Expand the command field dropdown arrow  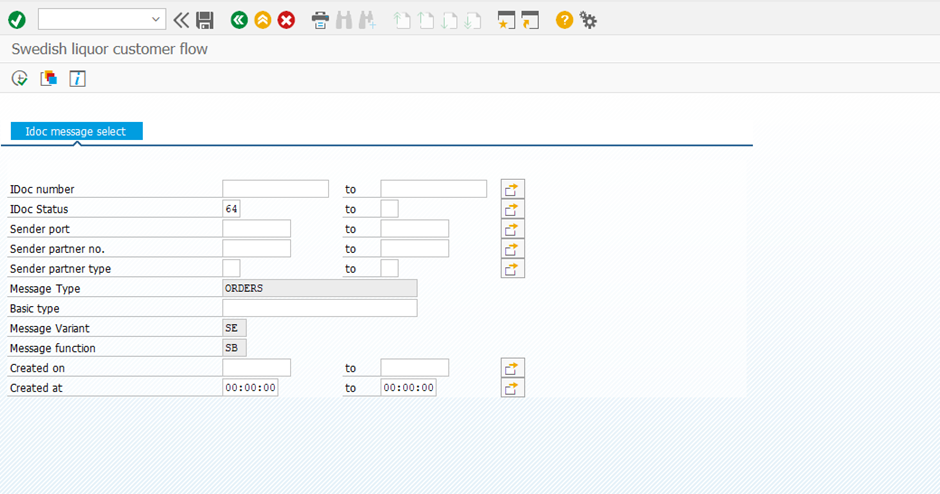click(x=156, y=19)
